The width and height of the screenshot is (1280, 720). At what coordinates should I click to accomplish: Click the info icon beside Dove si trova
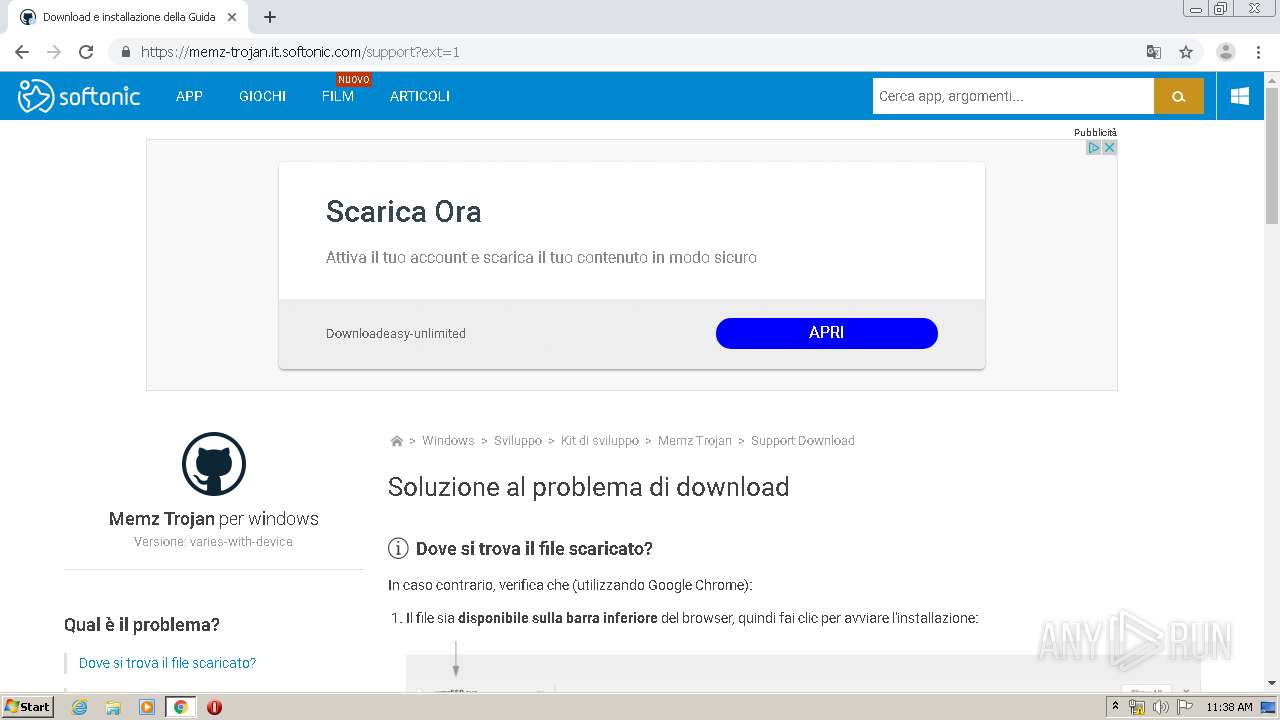pyautogui.click(x=398, y=548)
